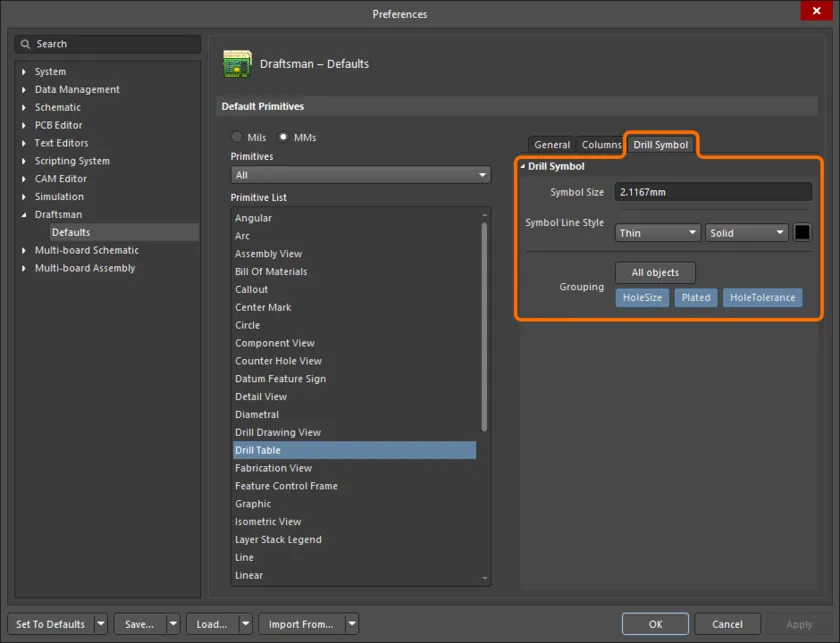Toggle the HoleTolerance grouping option
This screenshot has height=643, width=840.
762,297
